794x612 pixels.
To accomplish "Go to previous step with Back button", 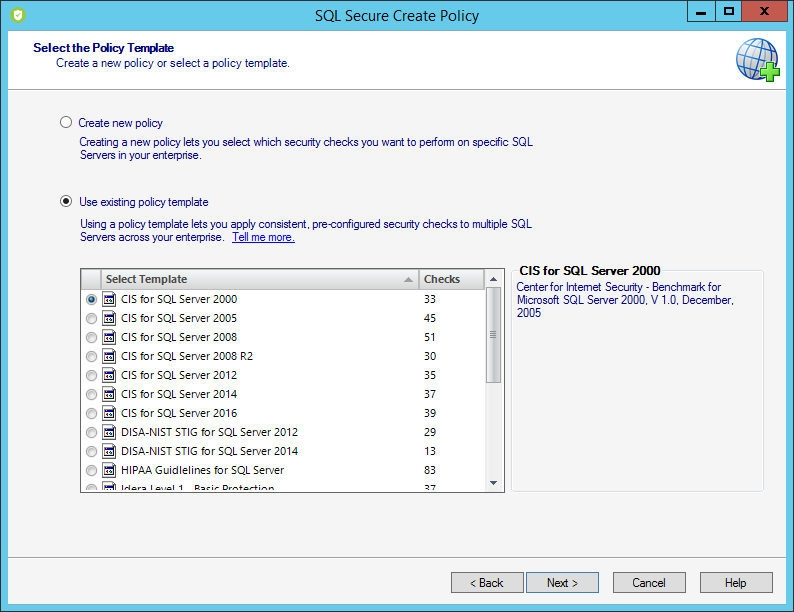I will pos(487,583).
